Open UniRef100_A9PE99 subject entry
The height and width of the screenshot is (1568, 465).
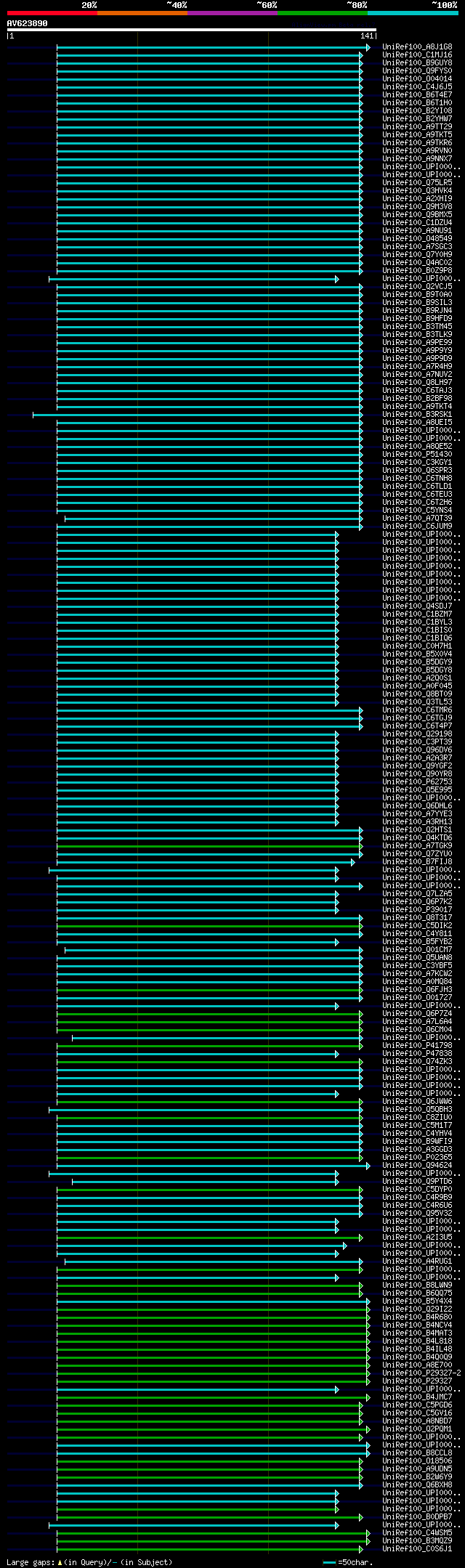(417, 343)
